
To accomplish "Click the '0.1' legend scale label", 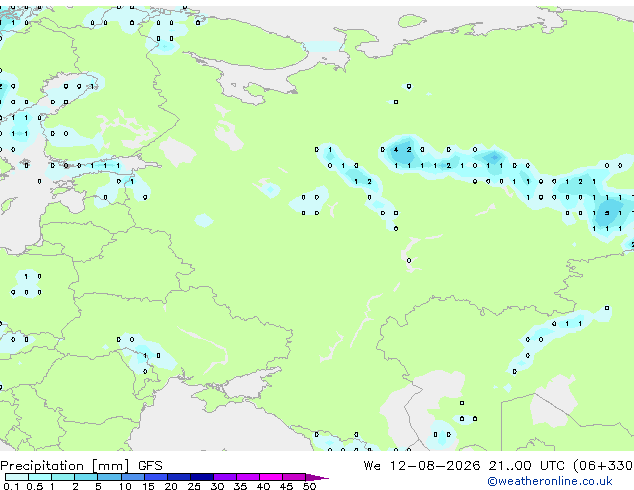I will pyautogui.click(x=11, y=486).
